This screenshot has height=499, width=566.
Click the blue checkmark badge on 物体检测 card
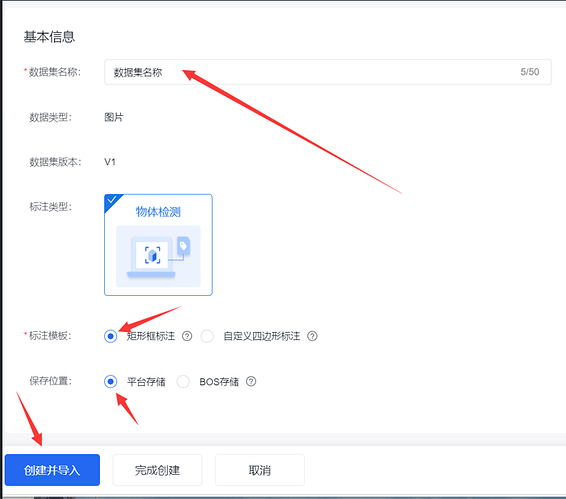(x=112, y=201)
